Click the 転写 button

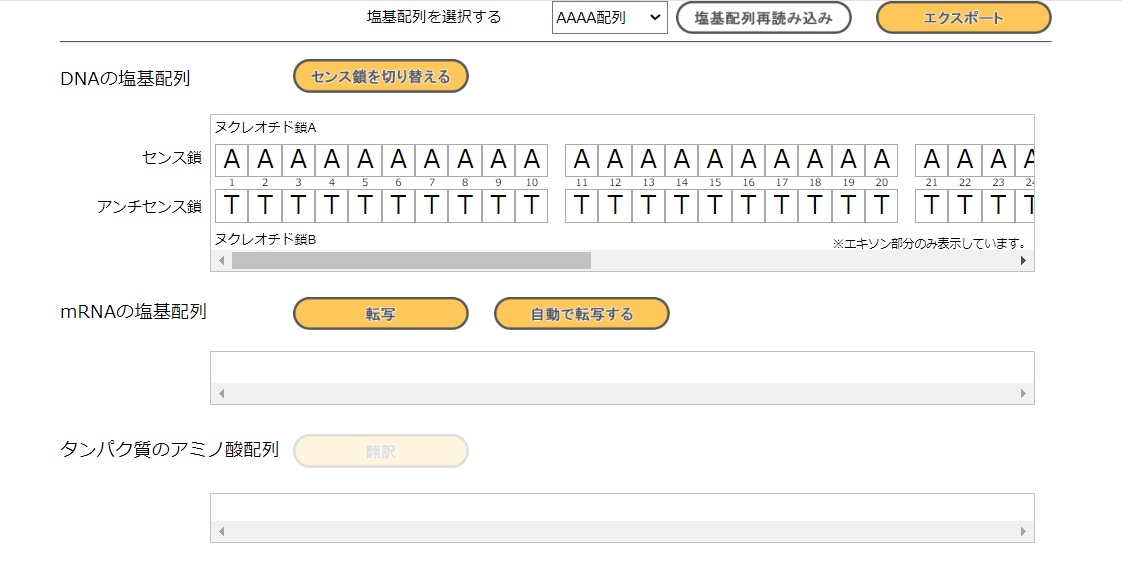[381, 313]
